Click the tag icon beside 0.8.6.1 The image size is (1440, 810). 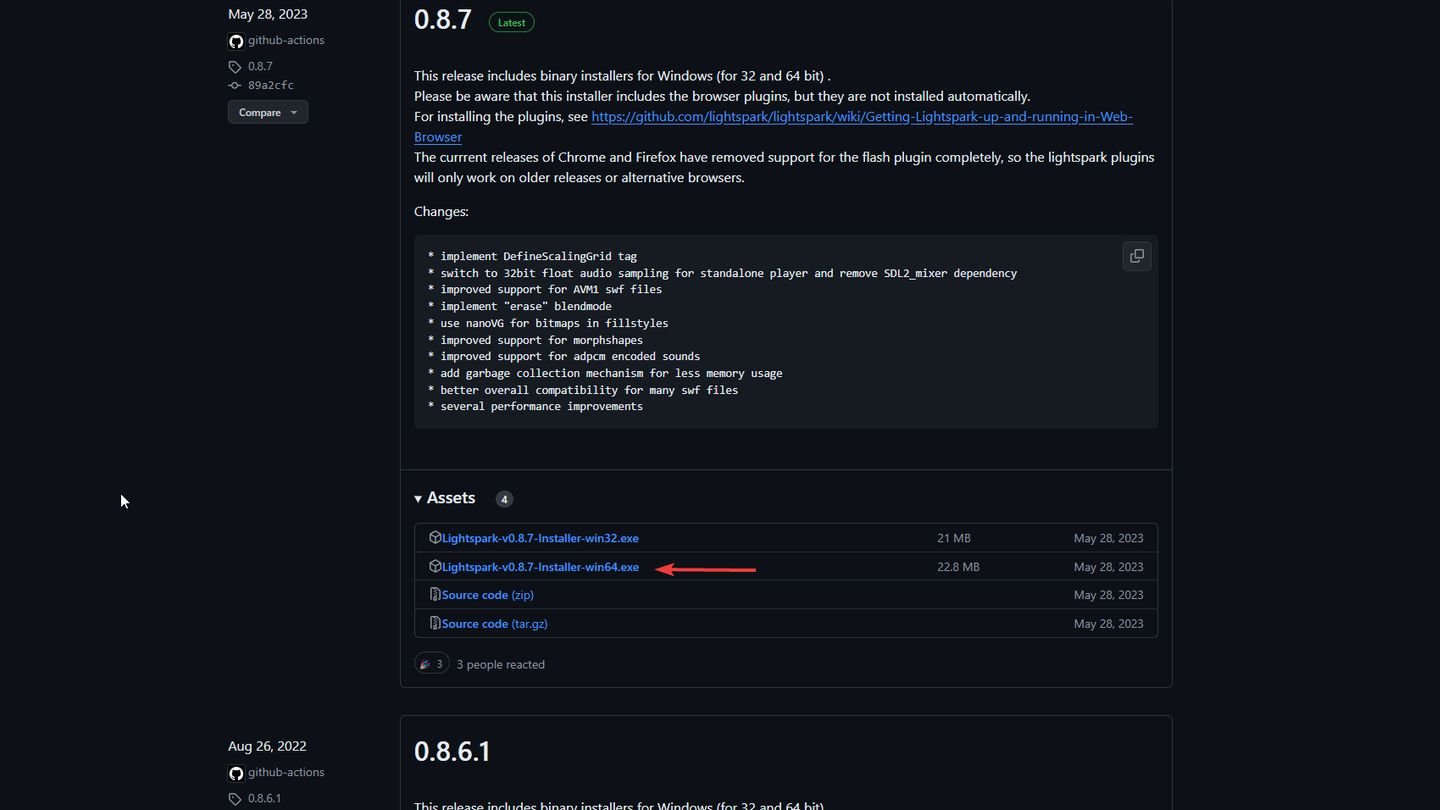pos(235,799)
